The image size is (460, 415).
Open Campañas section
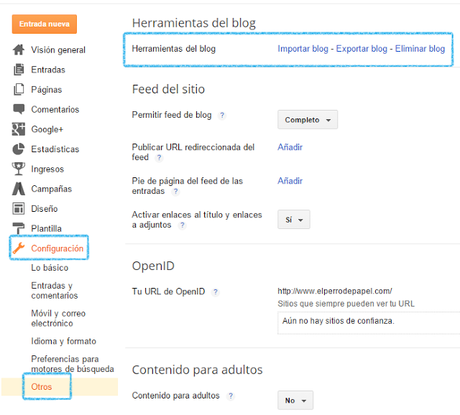51,189
